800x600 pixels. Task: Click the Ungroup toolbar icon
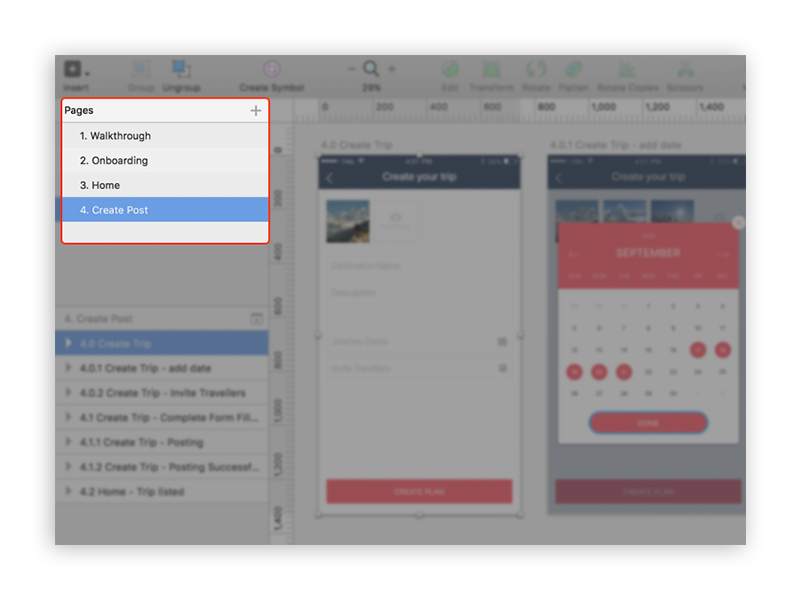(181, 69)
